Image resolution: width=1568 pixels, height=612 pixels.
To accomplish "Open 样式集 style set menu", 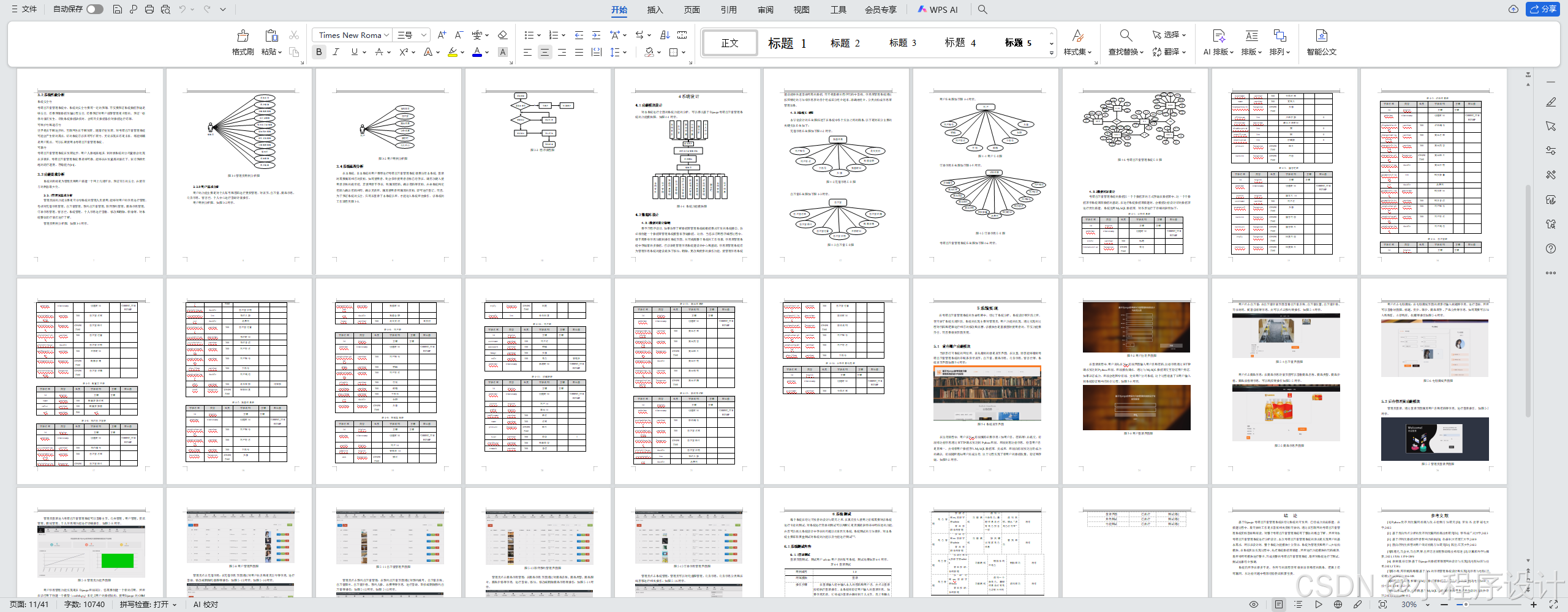I will tap(1079, 42).
